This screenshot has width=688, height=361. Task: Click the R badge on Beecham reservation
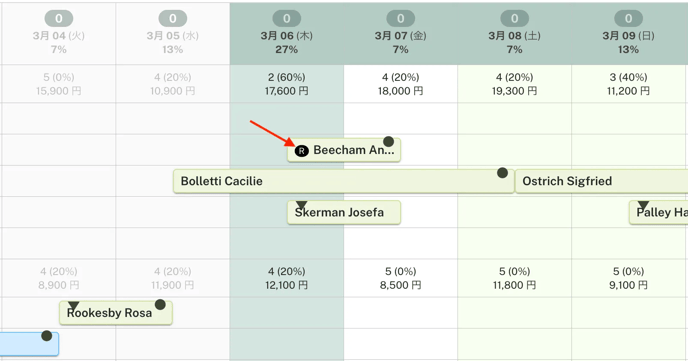tap(301, 151)
